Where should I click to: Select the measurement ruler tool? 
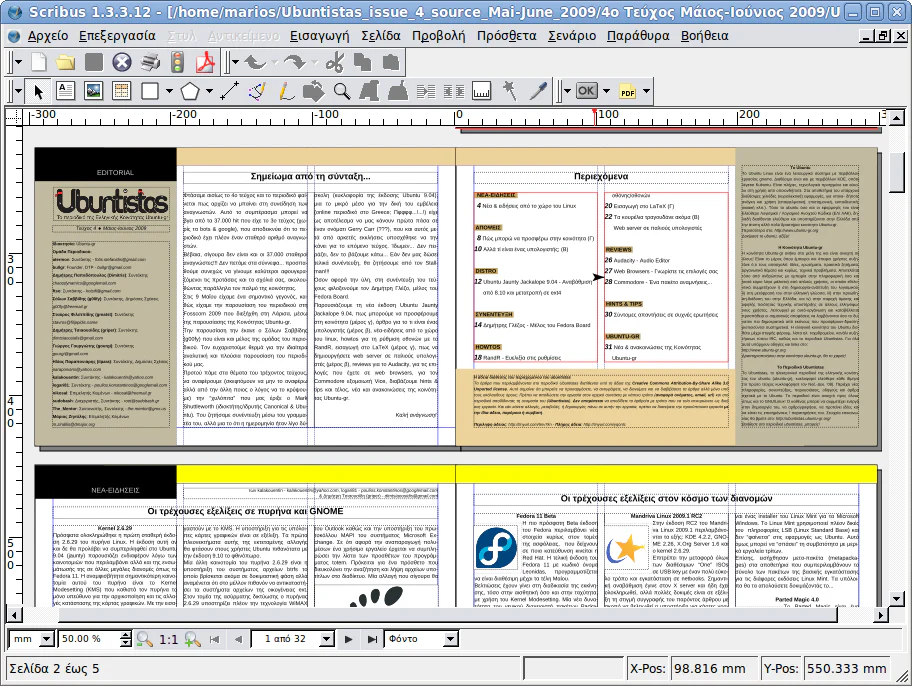[x=482, y=91]
